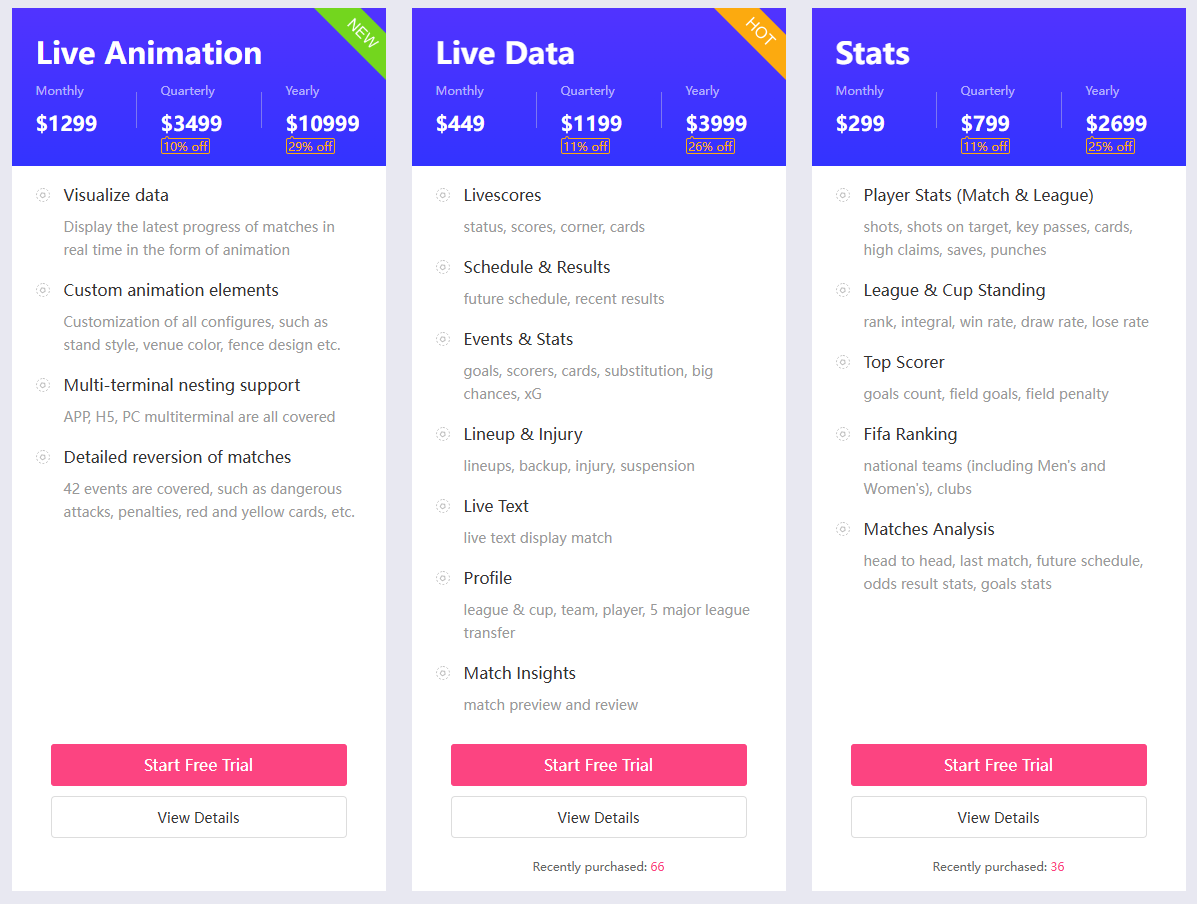Click the bullet icon beside Multi-terminal nesting support

[43, 385]
